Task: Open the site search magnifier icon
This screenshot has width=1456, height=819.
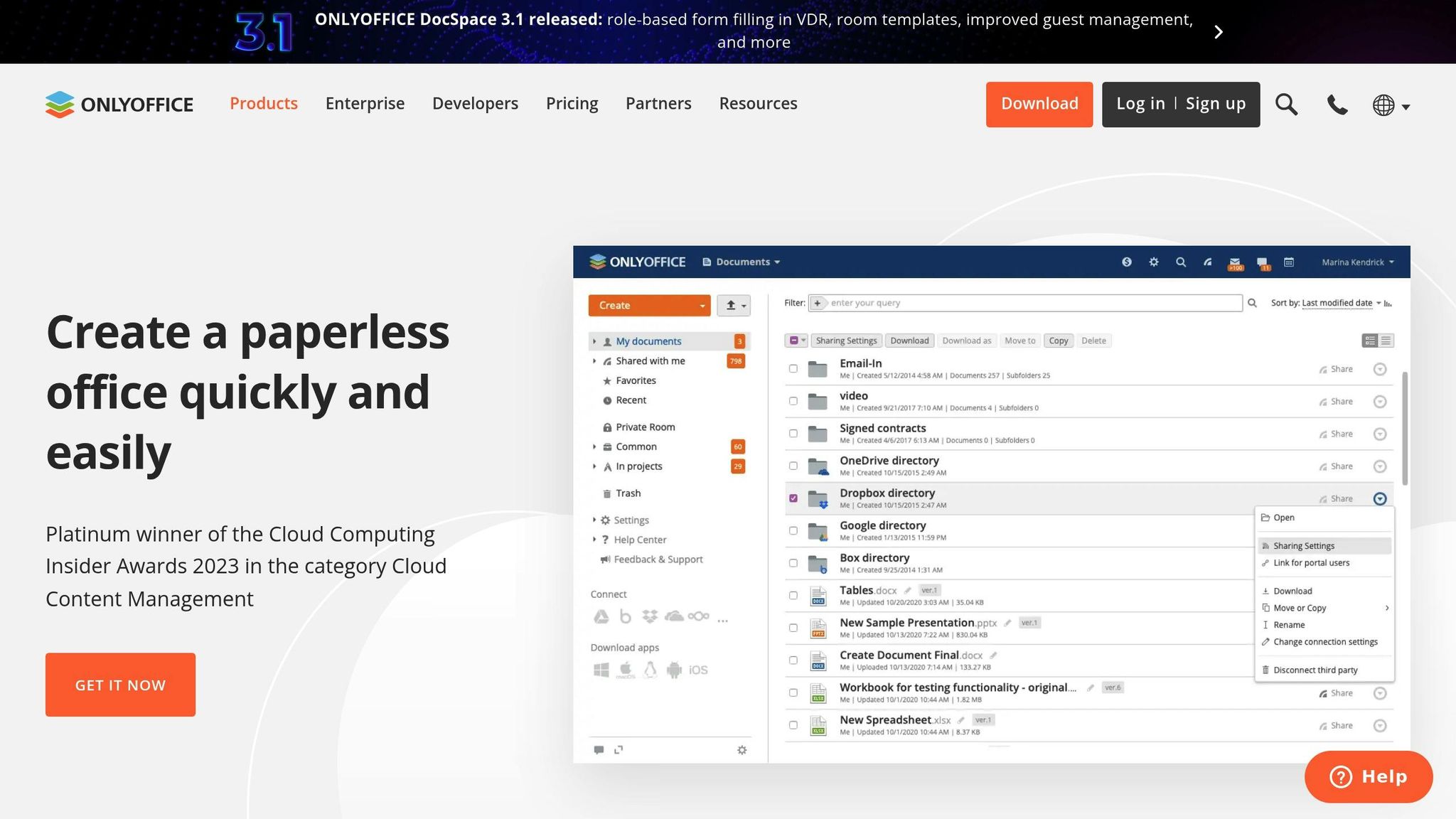Action: (1286, 105)
